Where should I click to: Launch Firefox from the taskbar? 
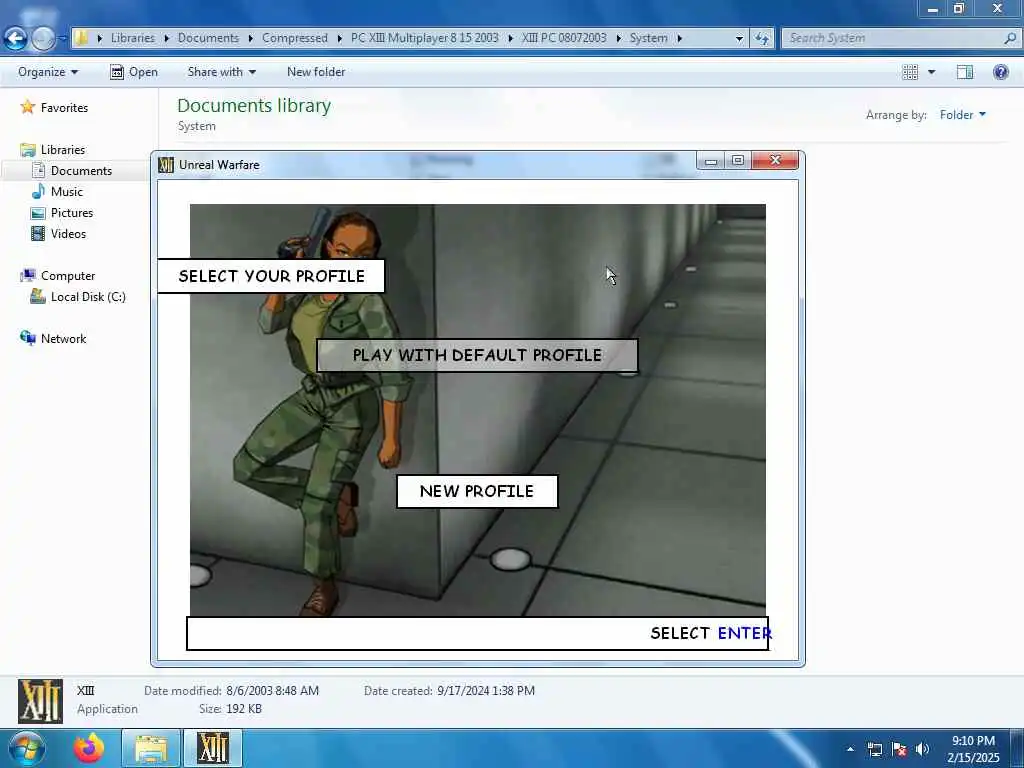pos(89,748)
